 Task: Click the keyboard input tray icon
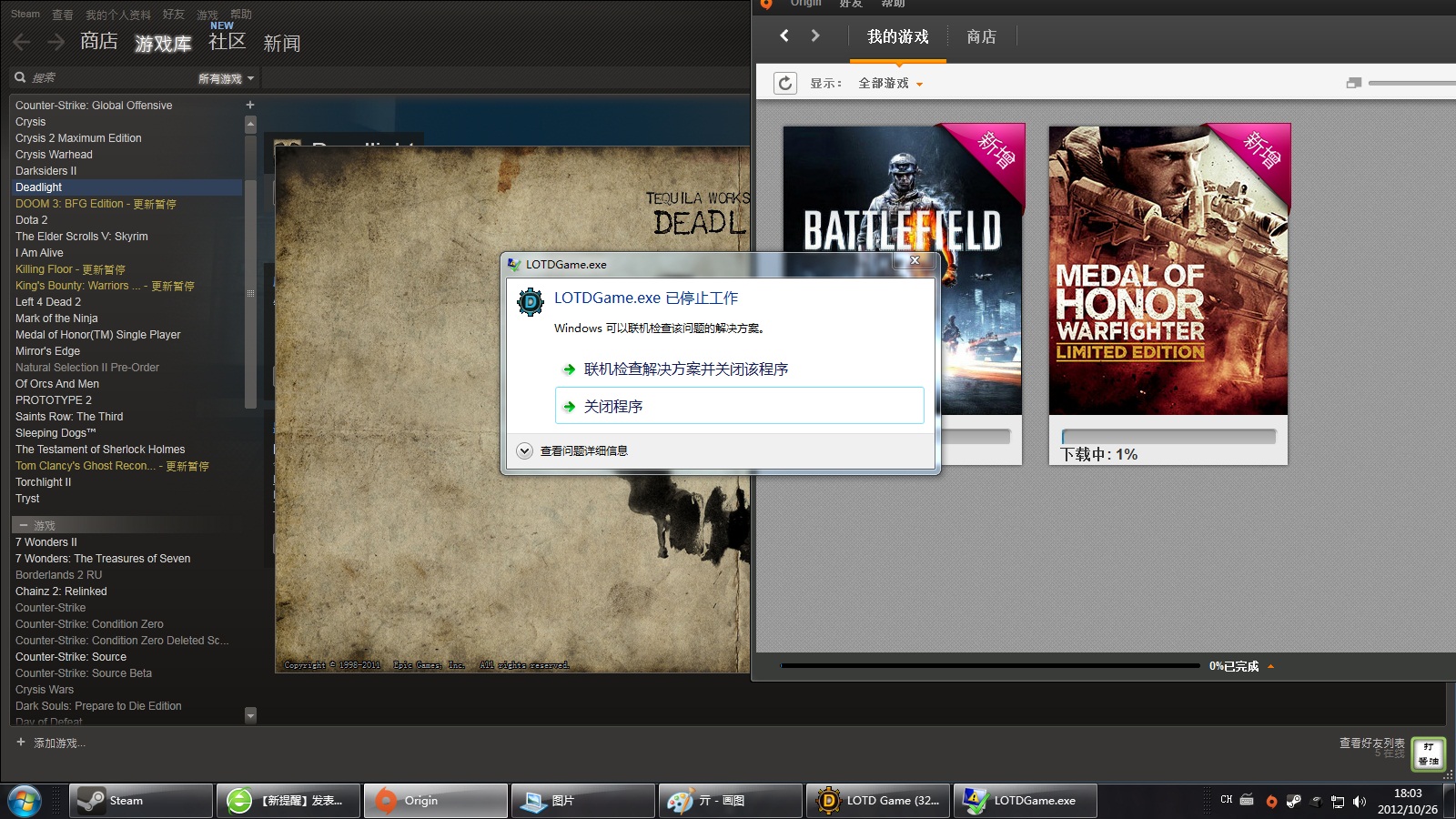(1247, 800)
